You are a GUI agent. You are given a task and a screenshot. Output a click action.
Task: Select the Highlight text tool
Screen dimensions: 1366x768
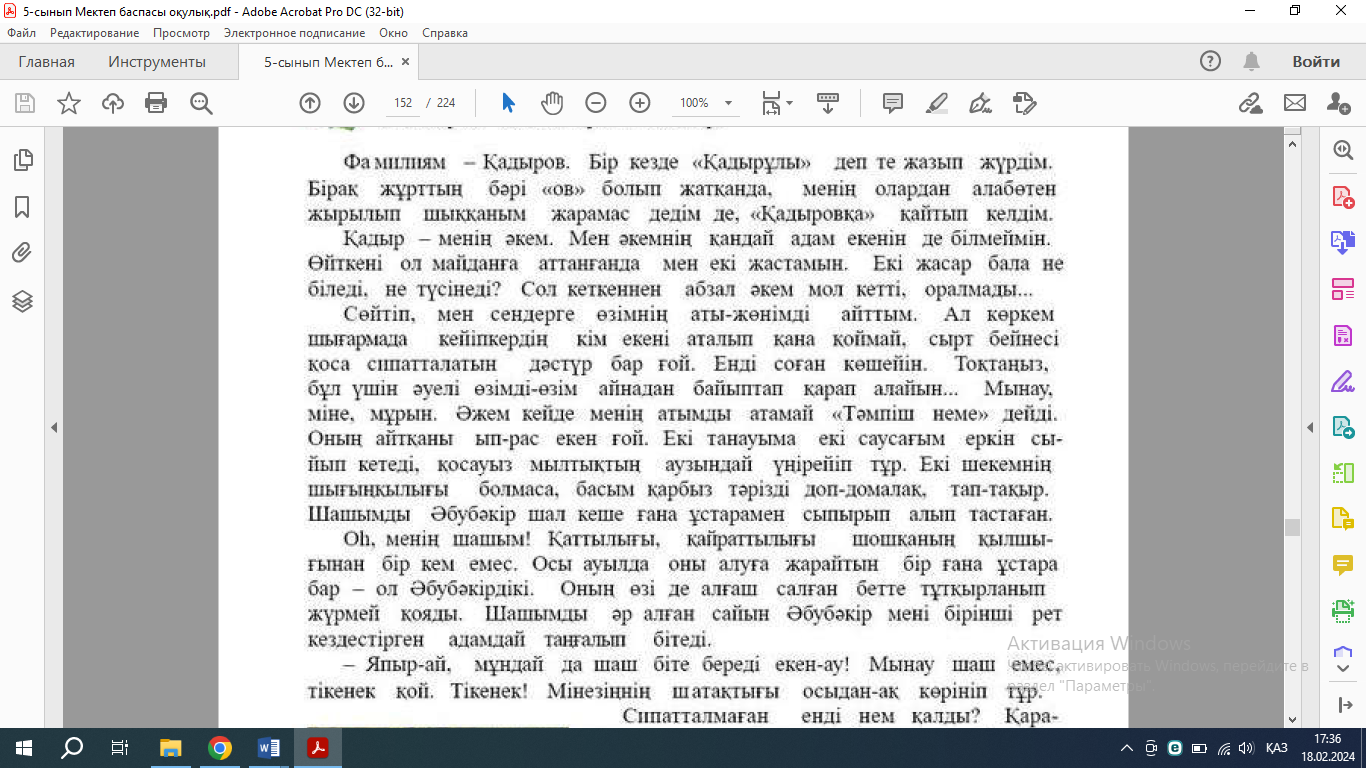[x=937, y=103]
